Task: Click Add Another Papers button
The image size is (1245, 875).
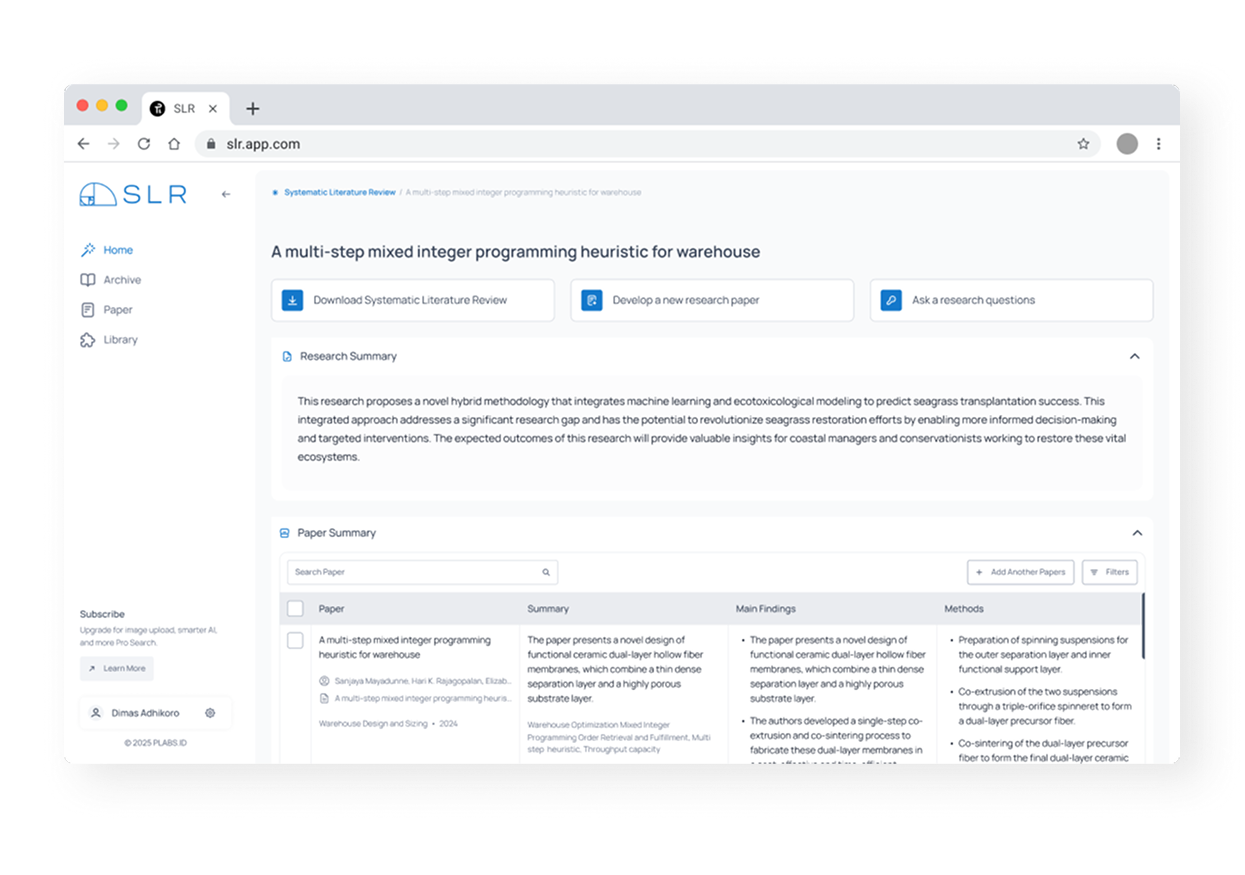Action: [1020, 572]
